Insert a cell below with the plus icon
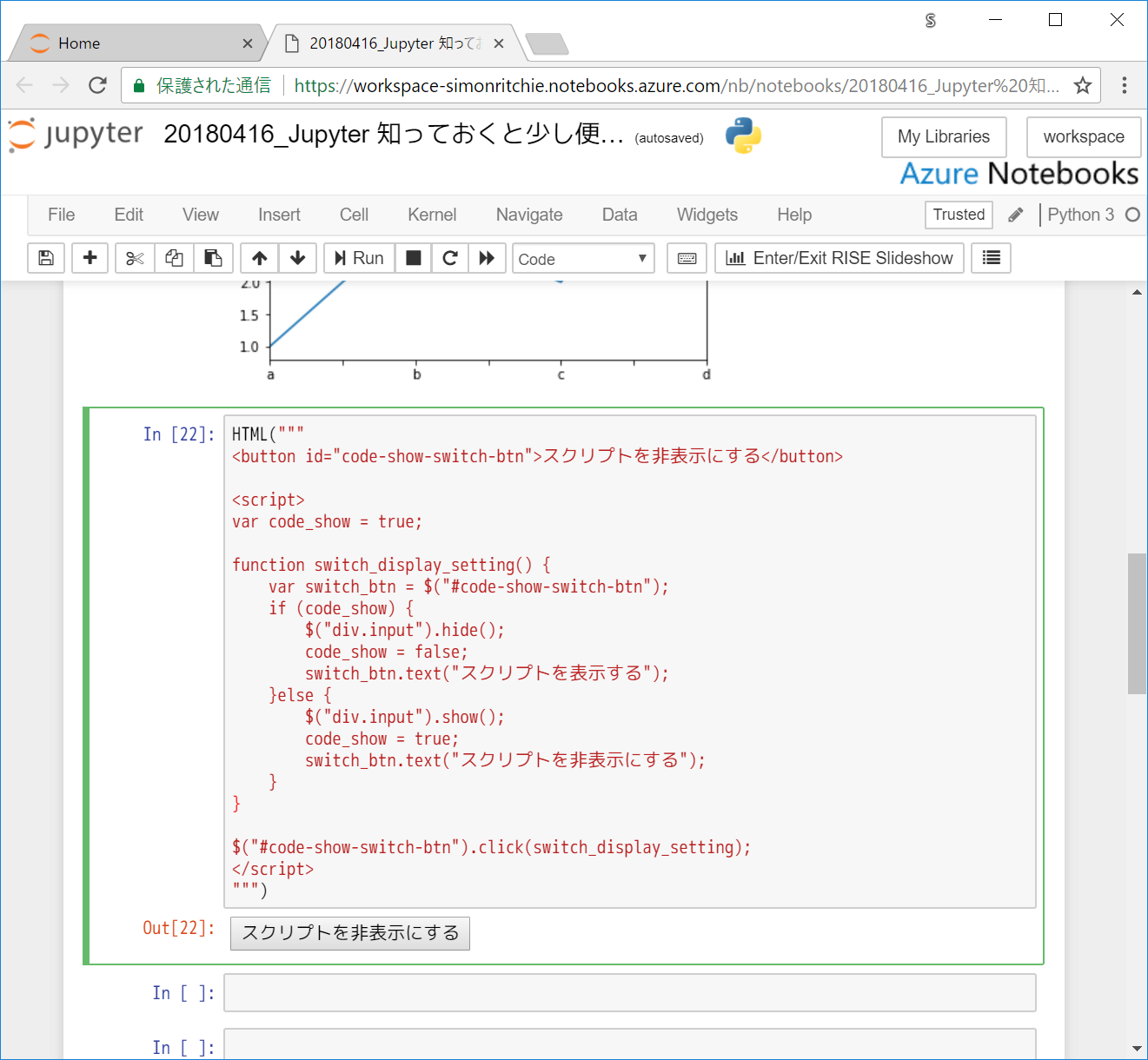Image resolution: width=1148 pixels, height=1060 pixels. click(90, 258)
